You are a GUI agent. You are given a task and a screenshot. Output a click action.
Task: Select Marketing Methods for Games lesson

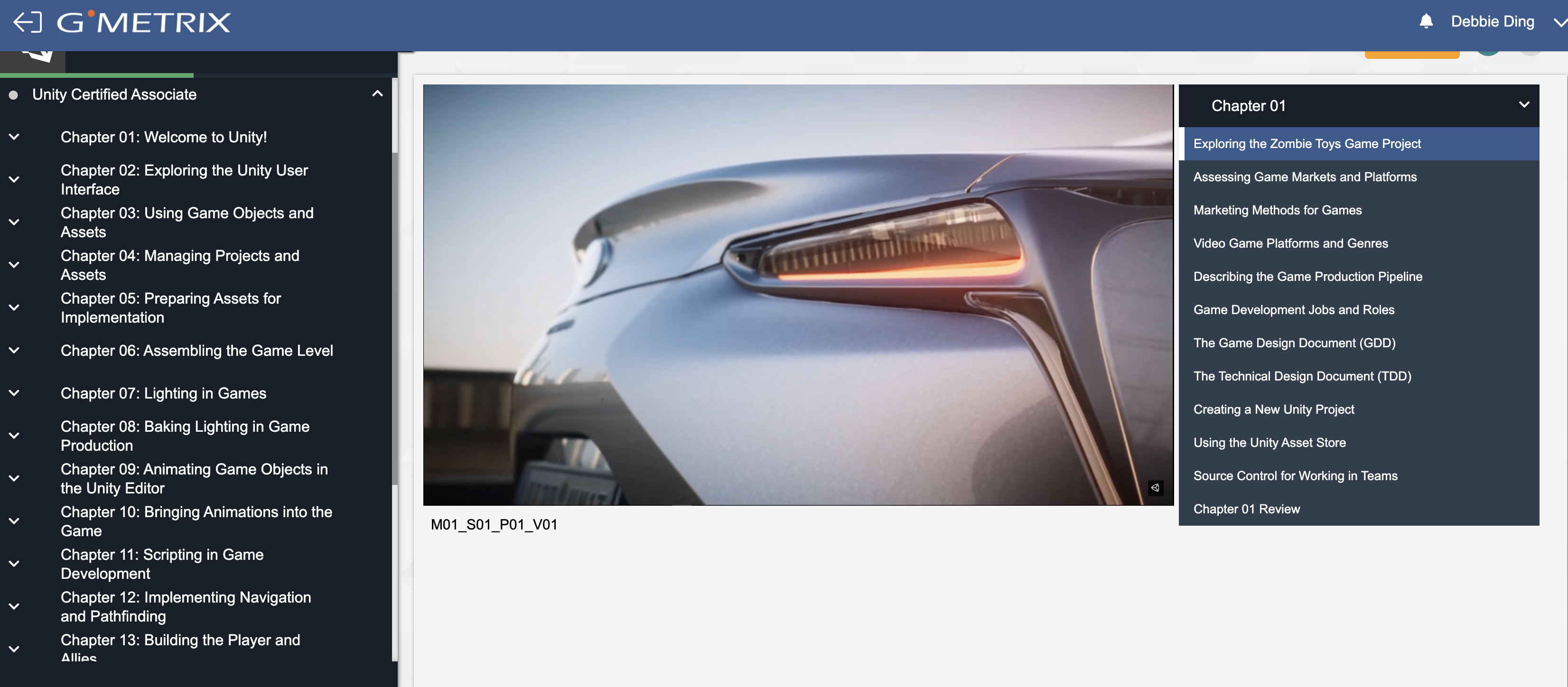point(1277,210)
